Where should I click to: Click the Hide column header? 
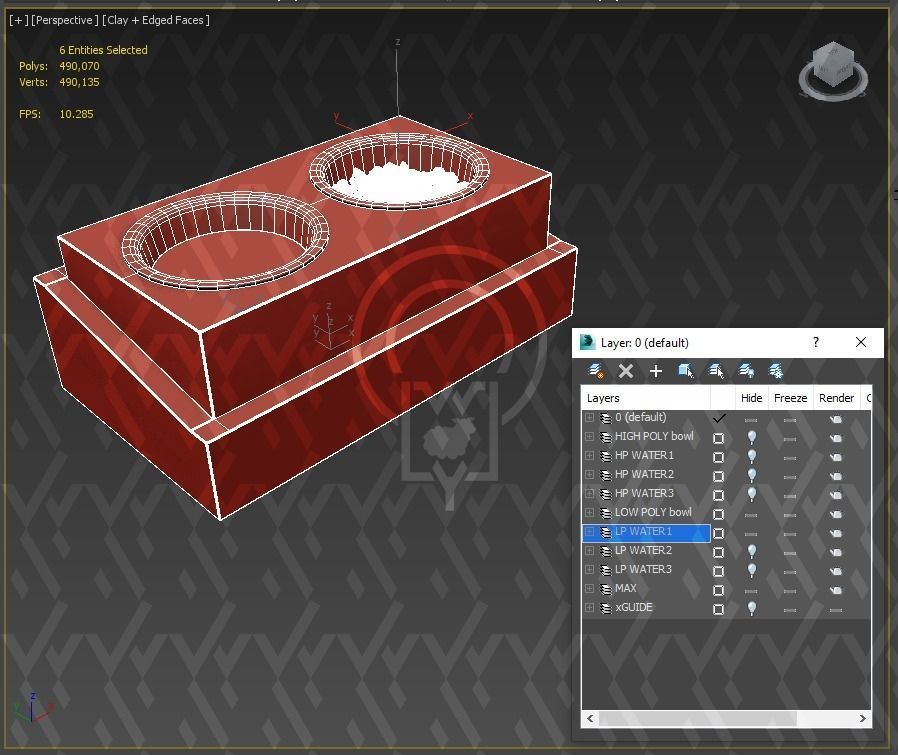coord(751,398)
